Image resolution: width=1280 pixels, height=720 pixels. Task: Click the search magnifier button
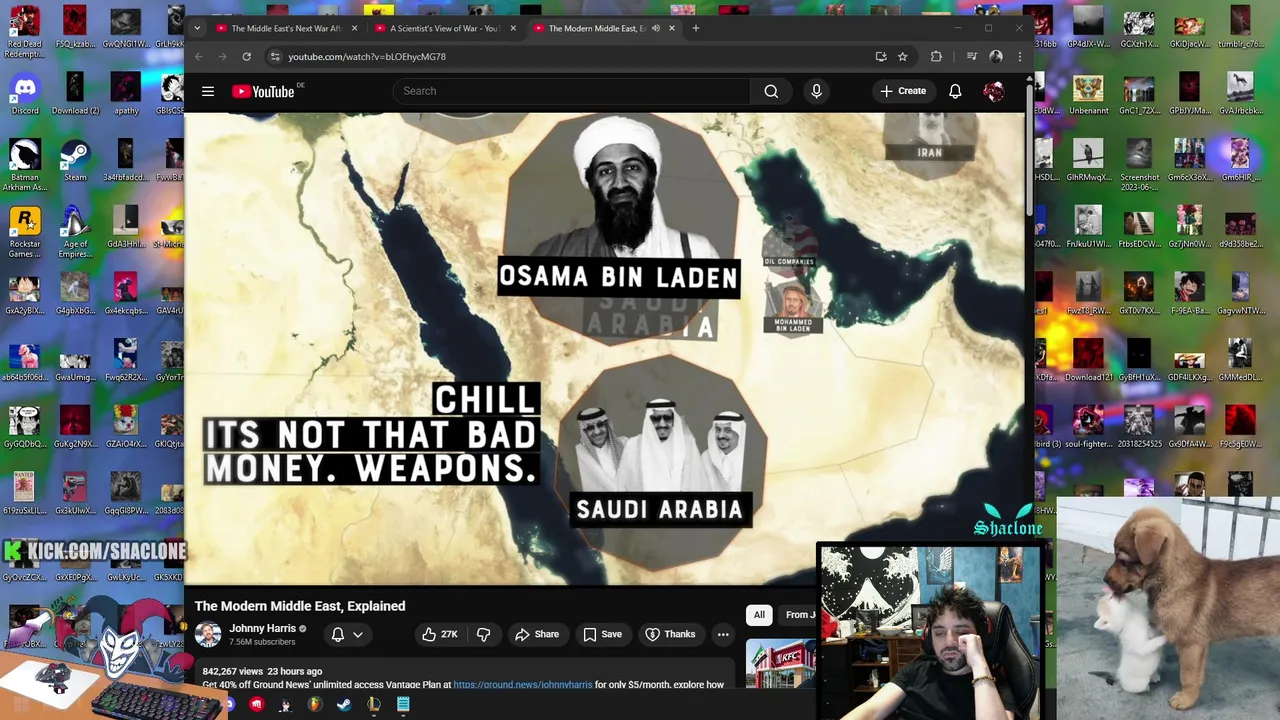tap(771, 91)
